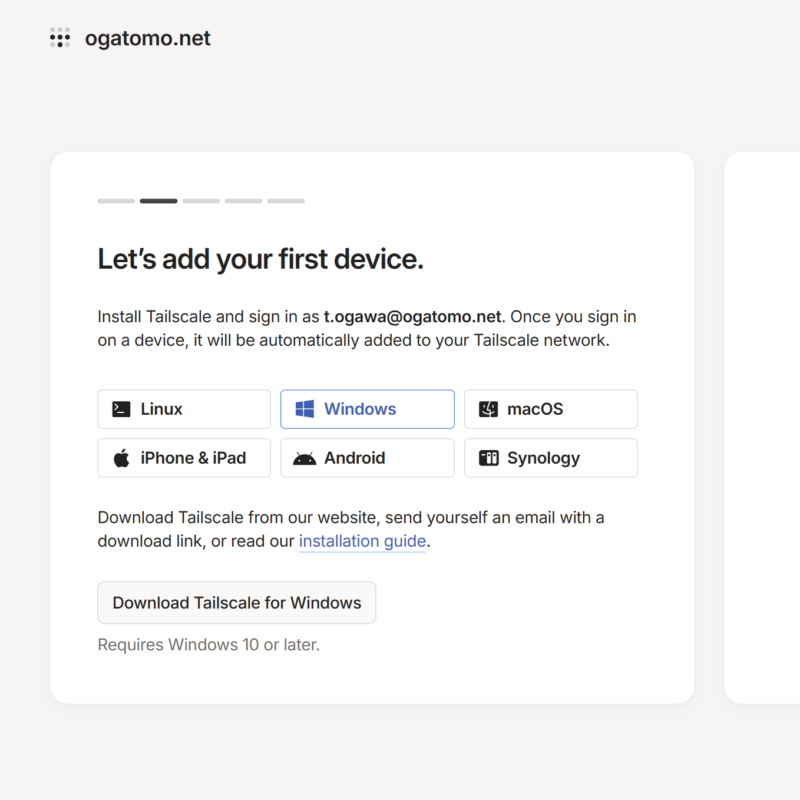The height and width of the screenshot is (800, 800).
Task: Click the third progress step bar
Action: 201,201
